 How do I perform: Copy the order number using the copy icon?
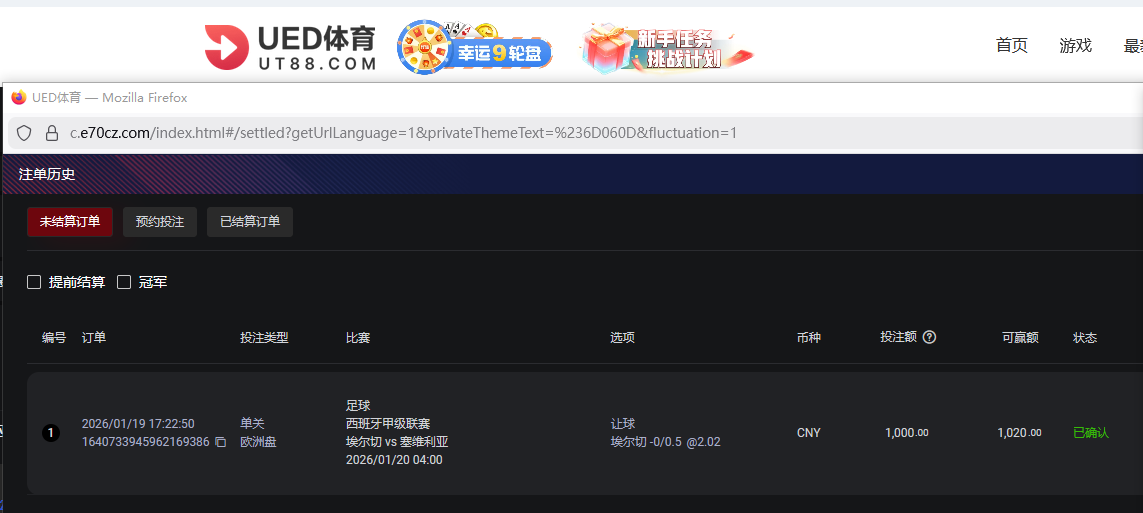[220, 442]
